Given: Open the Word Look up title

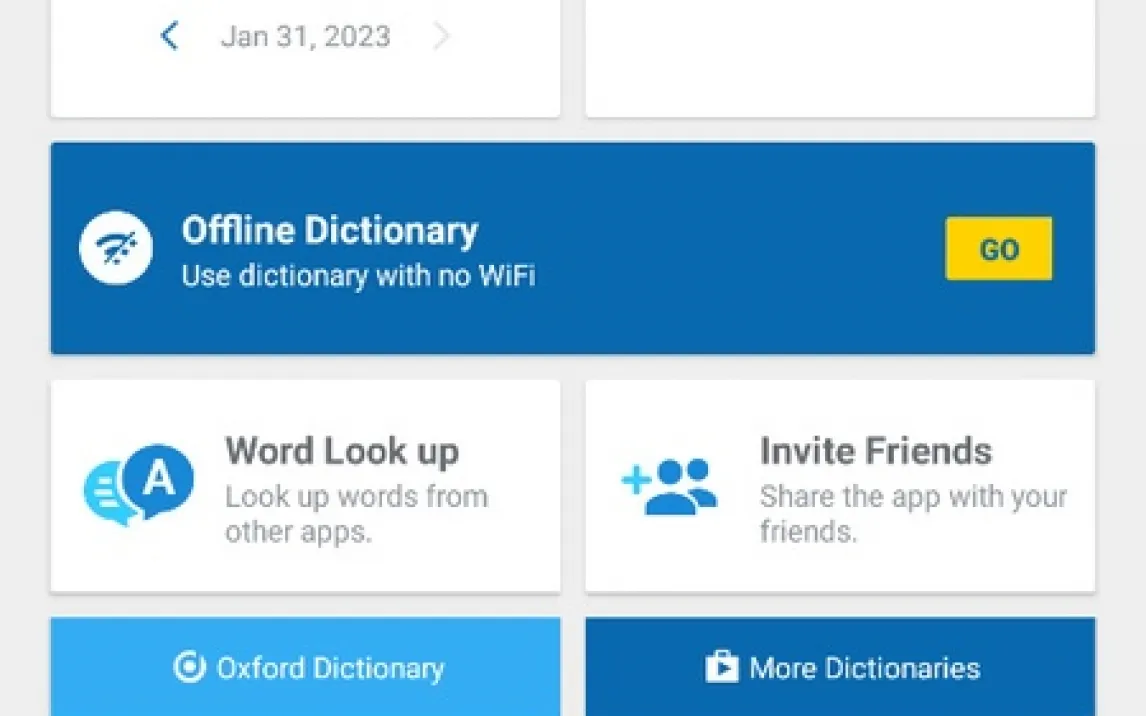Looking at the screenshot, I should click(341, 451).
